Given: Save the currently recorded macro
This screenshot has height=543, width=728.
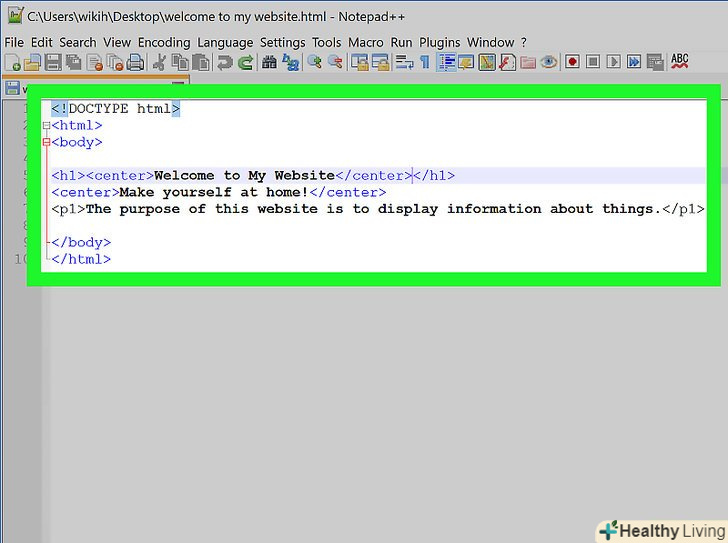Looking at the screenshot, I should pyautogui.click(x=655, y=62).
